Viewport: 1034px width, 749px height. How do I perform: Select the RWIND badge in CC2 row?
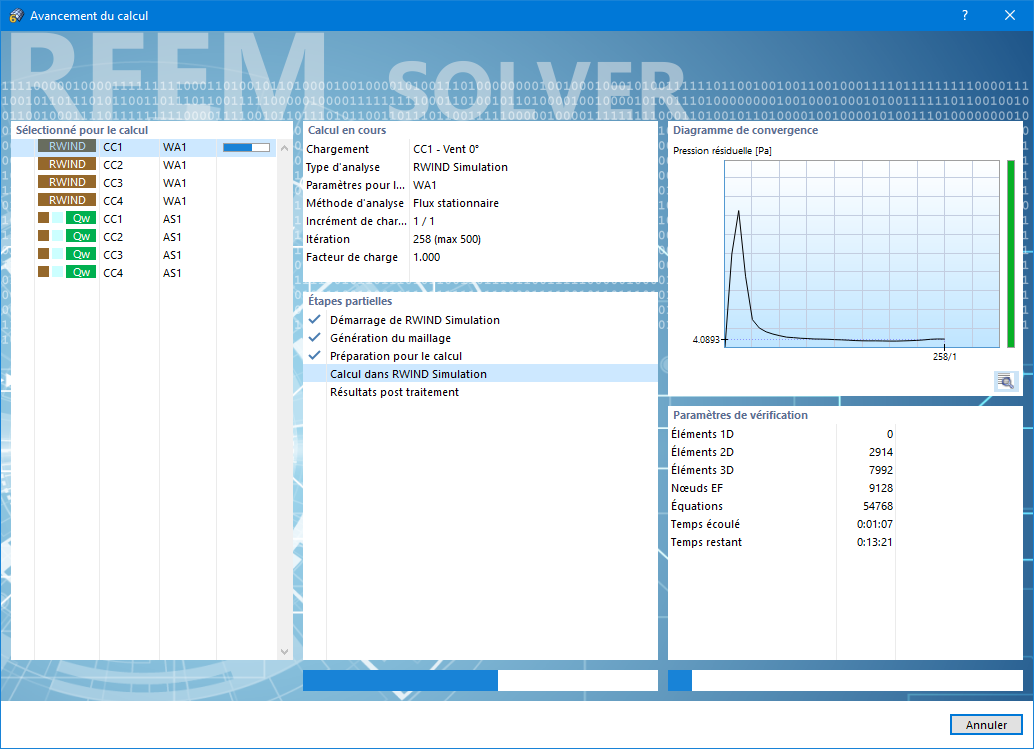67,164
